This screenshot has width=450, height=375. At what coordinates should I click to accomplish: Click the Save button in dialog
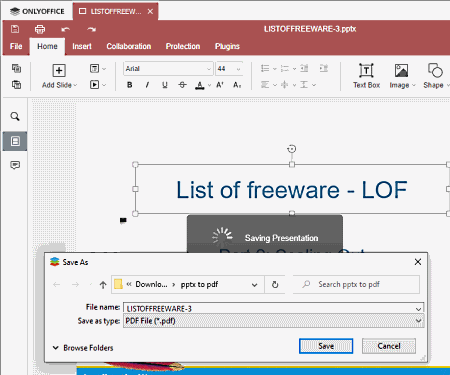pos(326,346)
